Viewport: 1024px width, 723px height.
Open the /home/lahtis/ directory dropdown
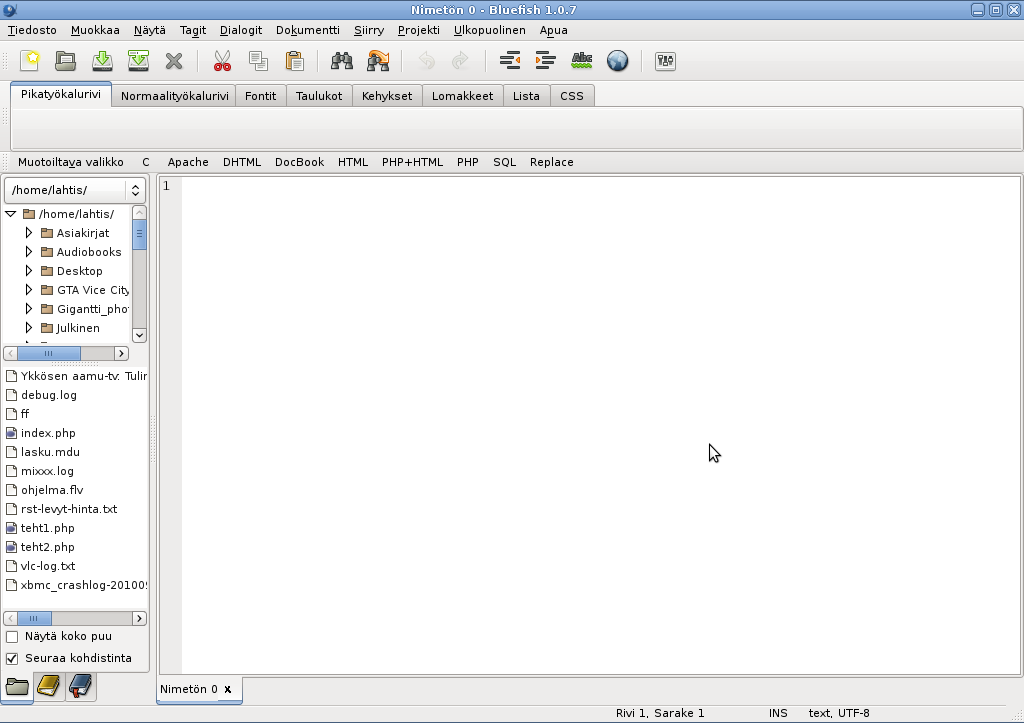[75, 190]
